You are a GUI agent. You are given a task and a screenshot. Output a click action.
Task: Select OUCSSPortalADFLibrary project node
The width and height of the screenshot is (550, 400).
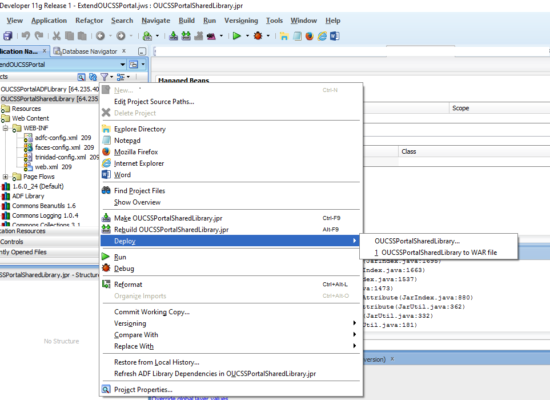(49, 89)
